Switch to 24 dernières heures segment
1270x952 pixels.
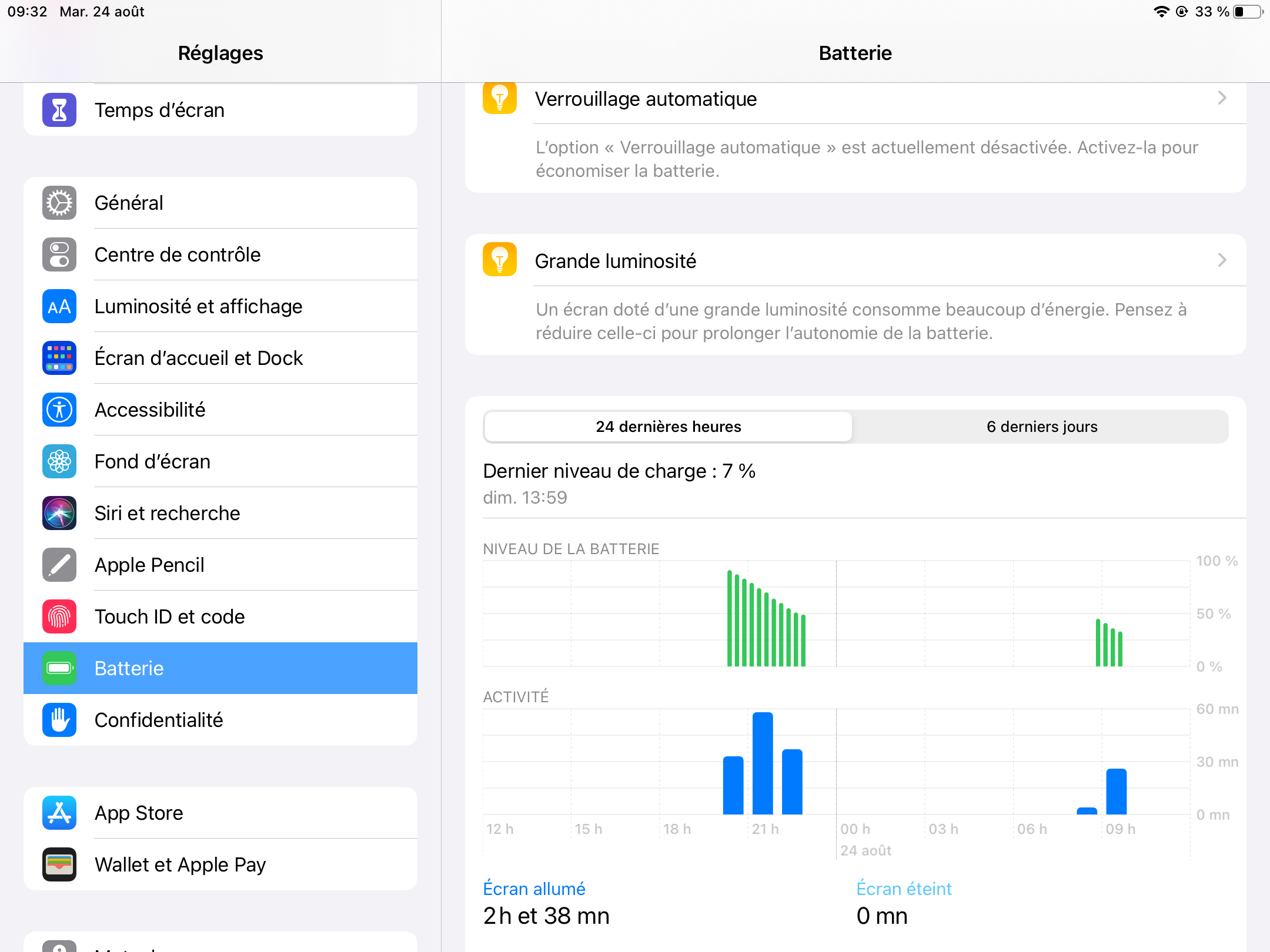(x=668, y=427)
